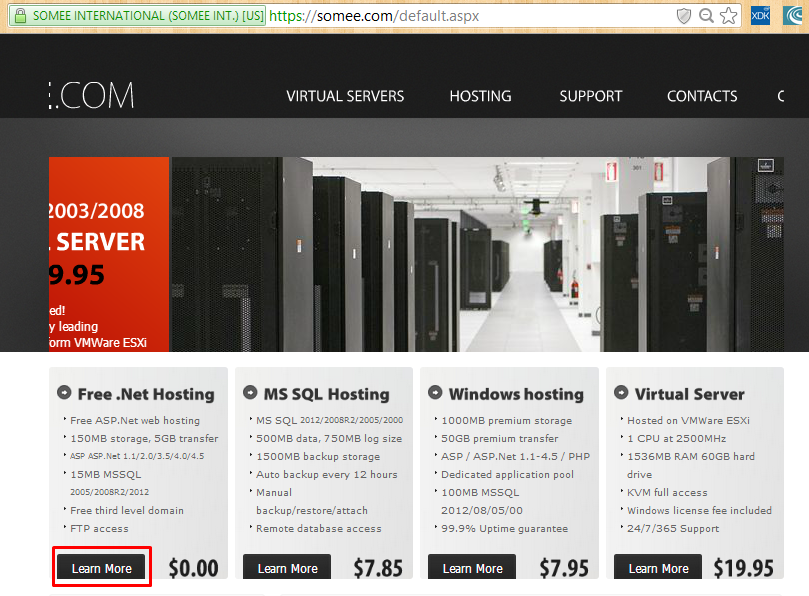Click 'Hosted on VMWare ESXi' text

688,421
